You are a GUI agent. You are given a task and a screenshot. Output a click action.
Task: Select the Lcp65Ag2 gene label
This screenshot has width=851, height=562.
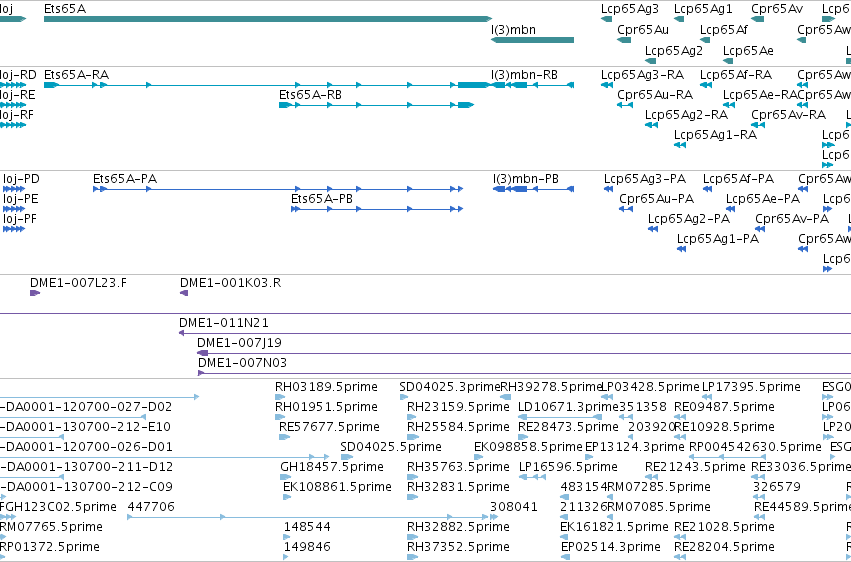674,50
